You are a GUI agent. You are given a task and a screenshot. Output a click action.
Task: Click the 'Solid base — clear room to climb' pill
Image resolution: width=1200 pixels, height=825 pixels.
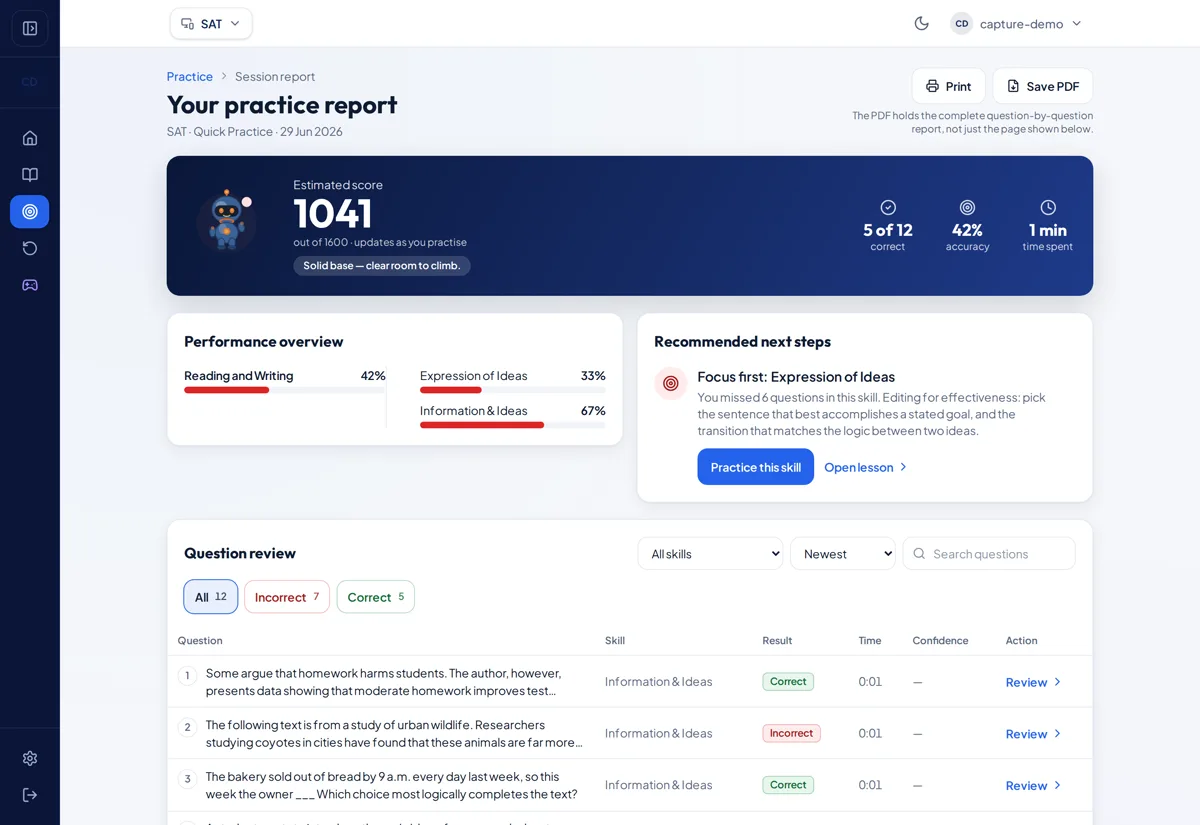(x=382, y=266)
